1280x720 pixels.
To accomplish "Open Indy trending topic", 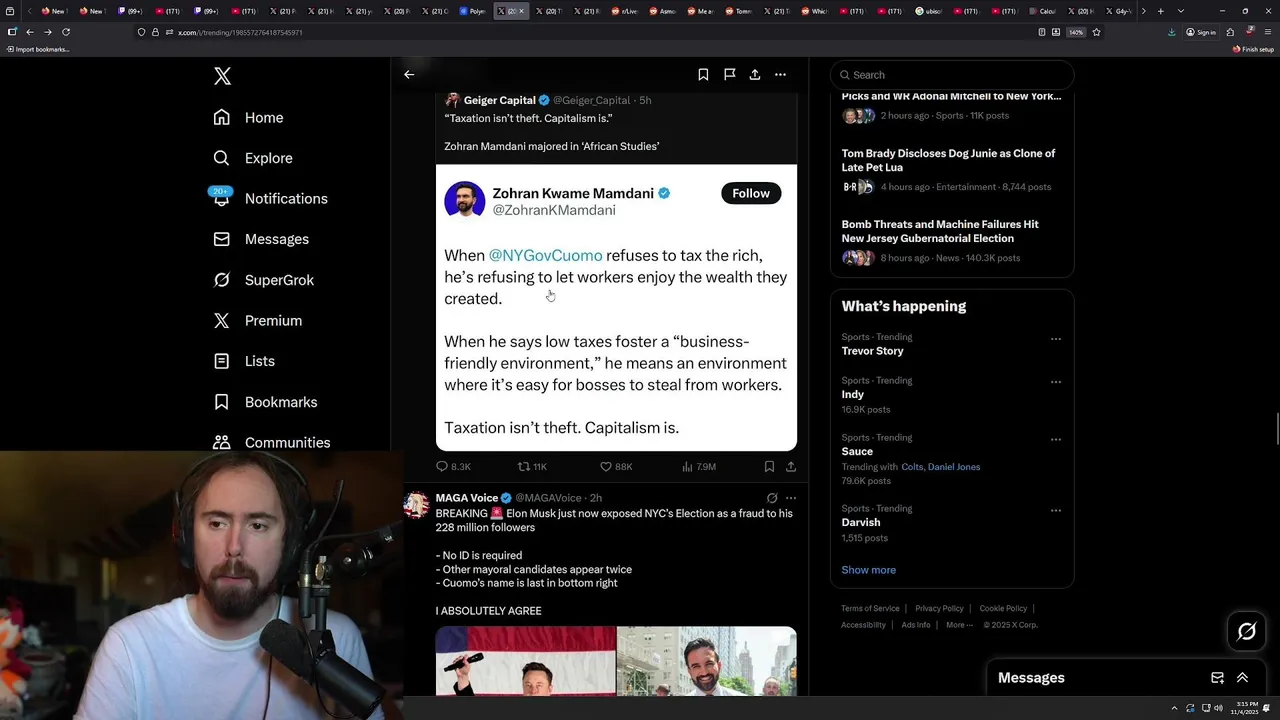I will (x=853, y=394).
